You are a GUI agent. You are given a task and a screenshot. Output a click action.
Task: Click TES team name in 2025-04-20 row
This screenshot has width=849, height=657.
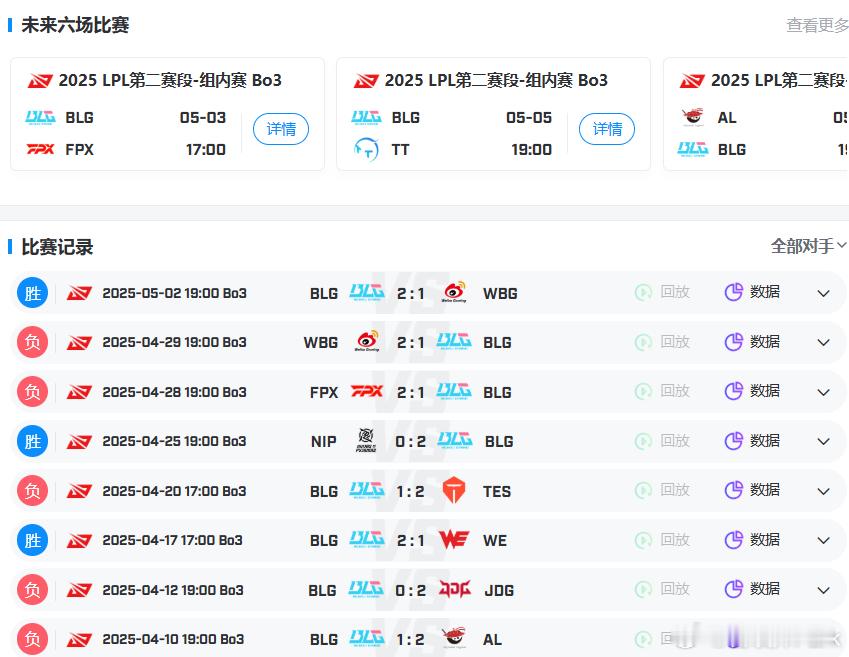497,491
